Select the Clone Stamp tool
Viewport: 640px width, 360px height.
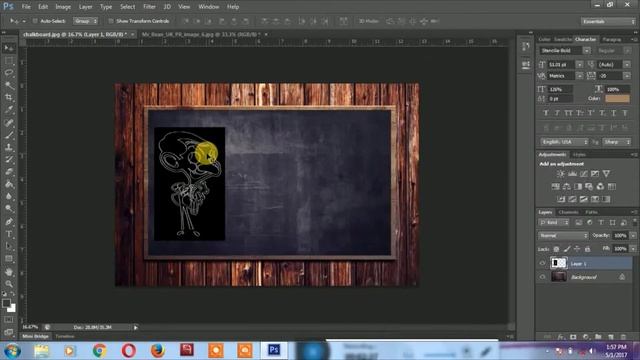coord(9,147)
